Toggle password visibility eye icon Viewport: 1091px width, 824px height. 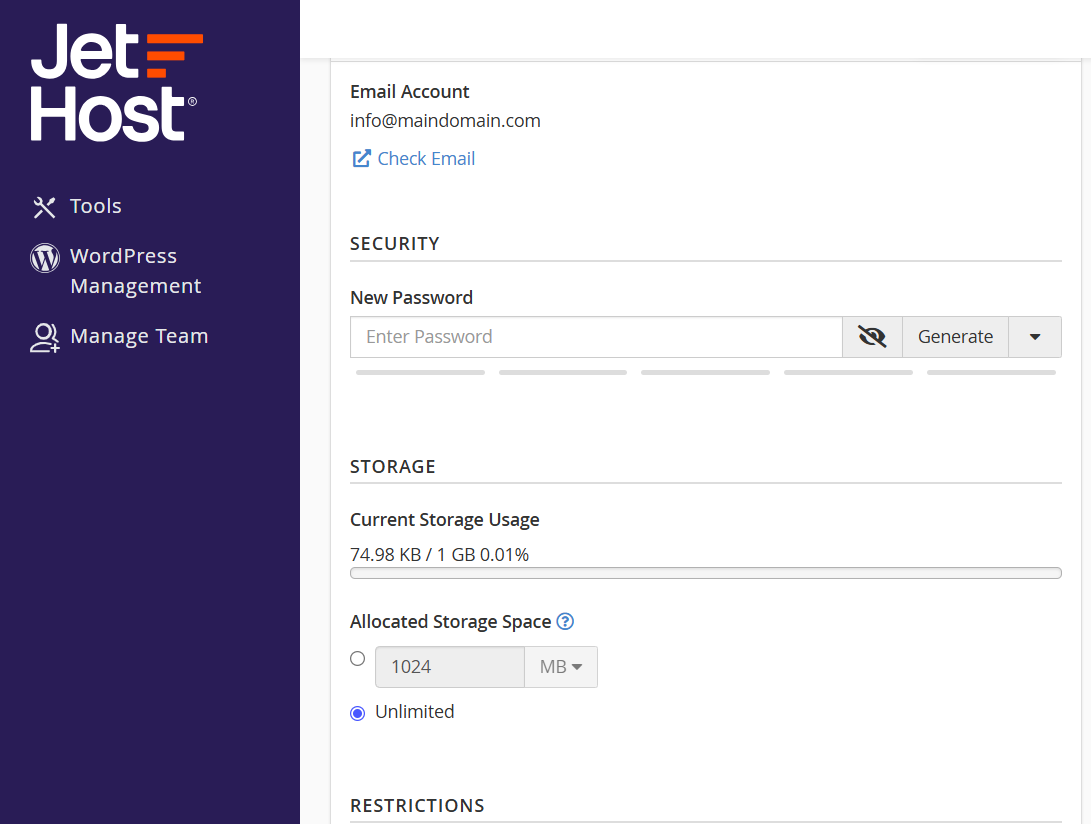point(872,337)
